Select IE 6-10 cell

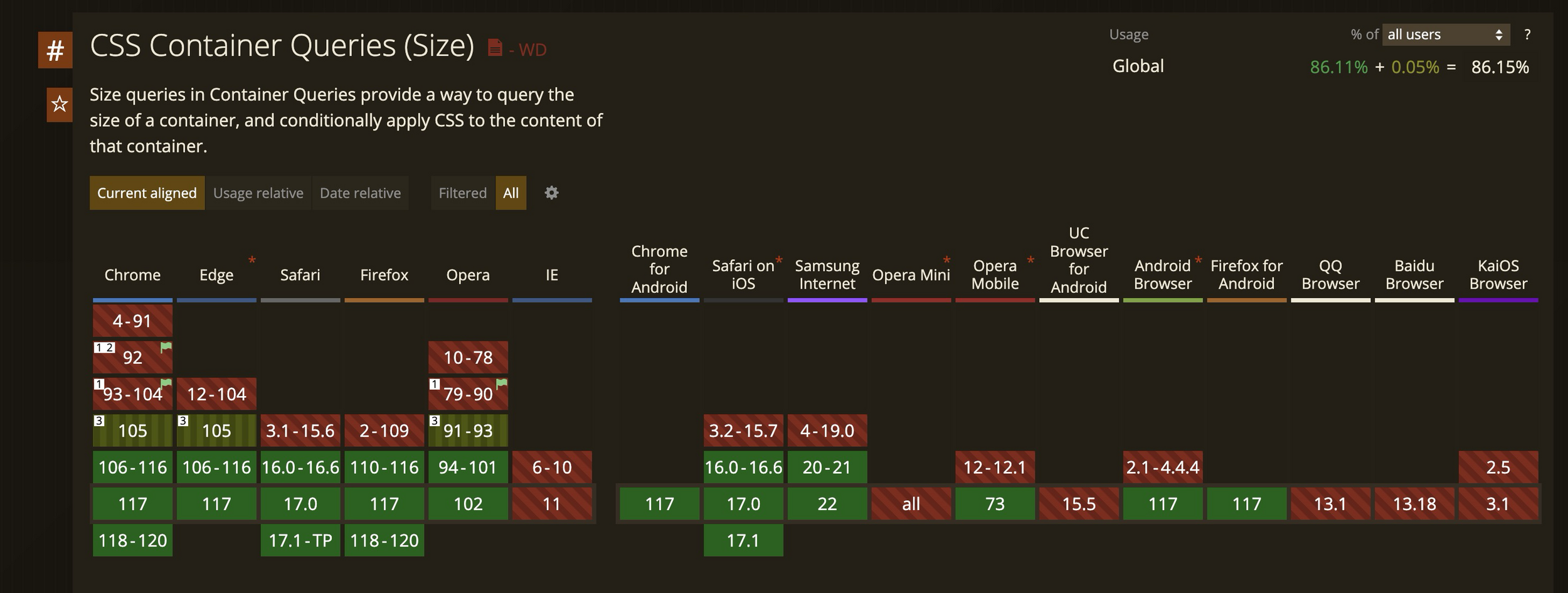pyautogui.click(x=552, y=467)
